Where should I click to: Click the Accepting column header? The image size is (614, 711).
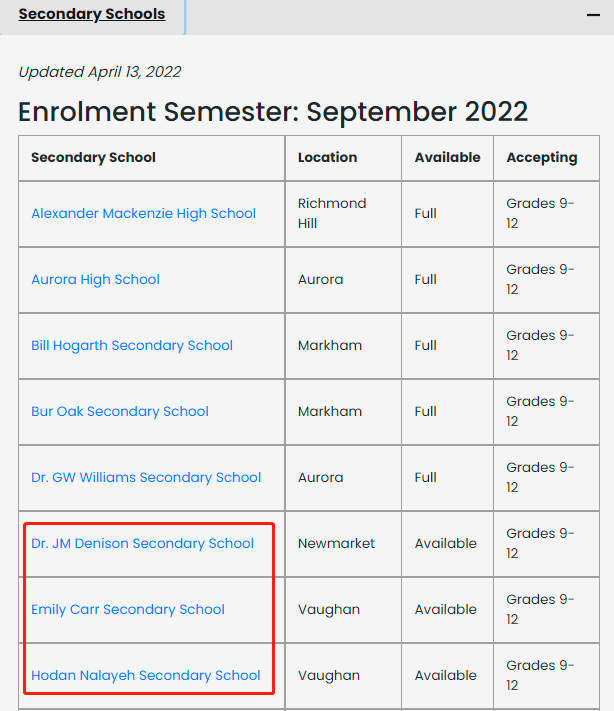[x=541, y=158]
